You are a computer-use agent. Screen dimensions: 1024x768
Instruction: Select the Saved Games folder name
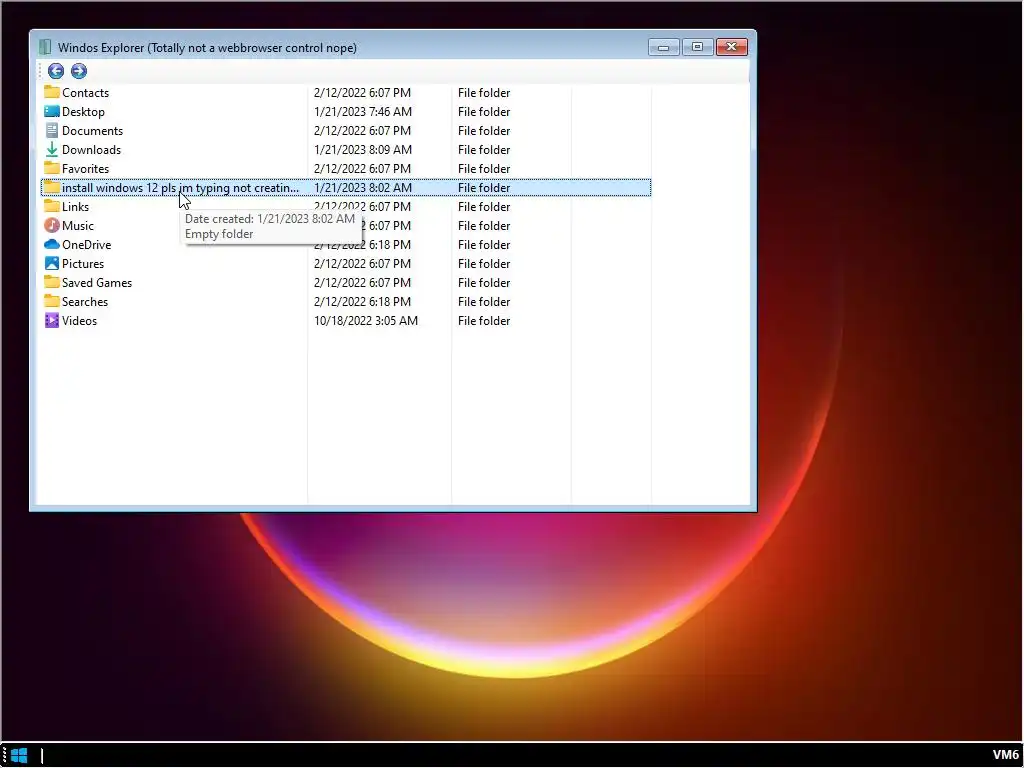coord(97,282)
